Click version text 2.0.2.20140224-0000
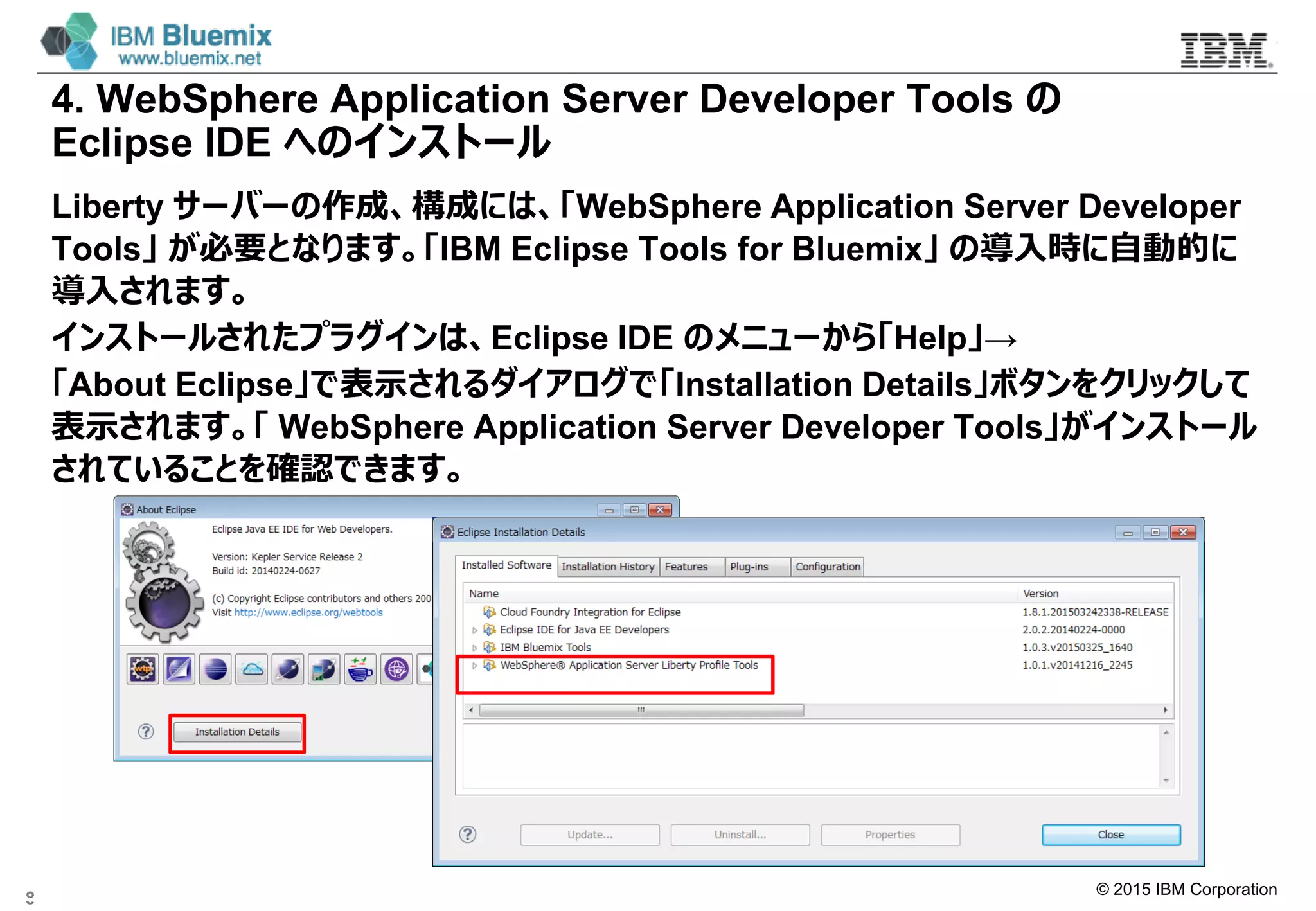The image size is (1316, 911). (x=1074, y=630)
